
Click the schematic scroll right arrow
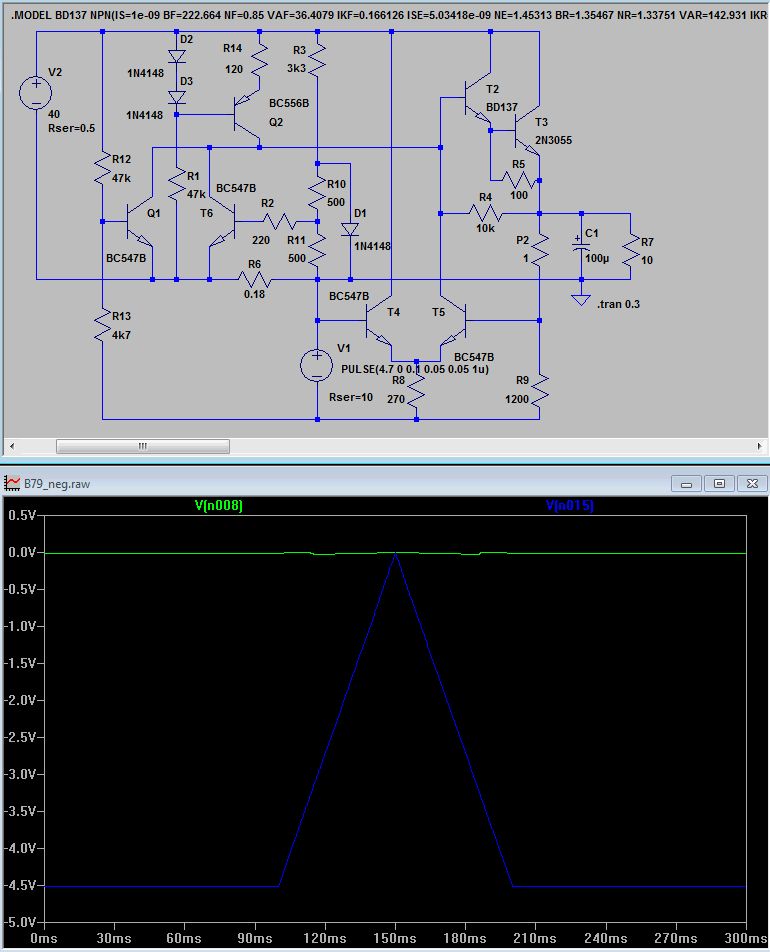point(759,446)
